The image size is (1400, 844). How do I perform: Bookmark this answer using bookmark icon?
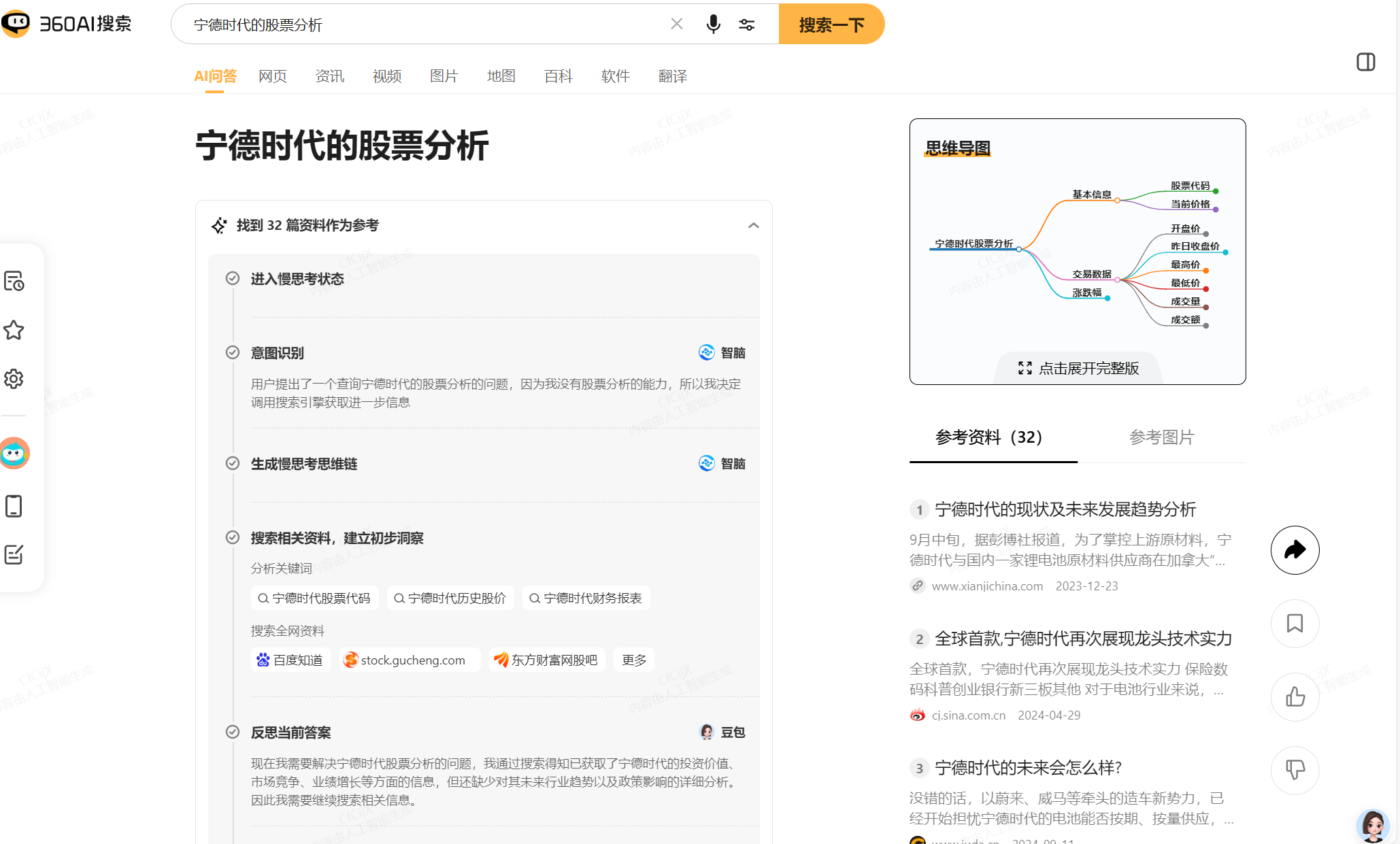pos(1295,624)
